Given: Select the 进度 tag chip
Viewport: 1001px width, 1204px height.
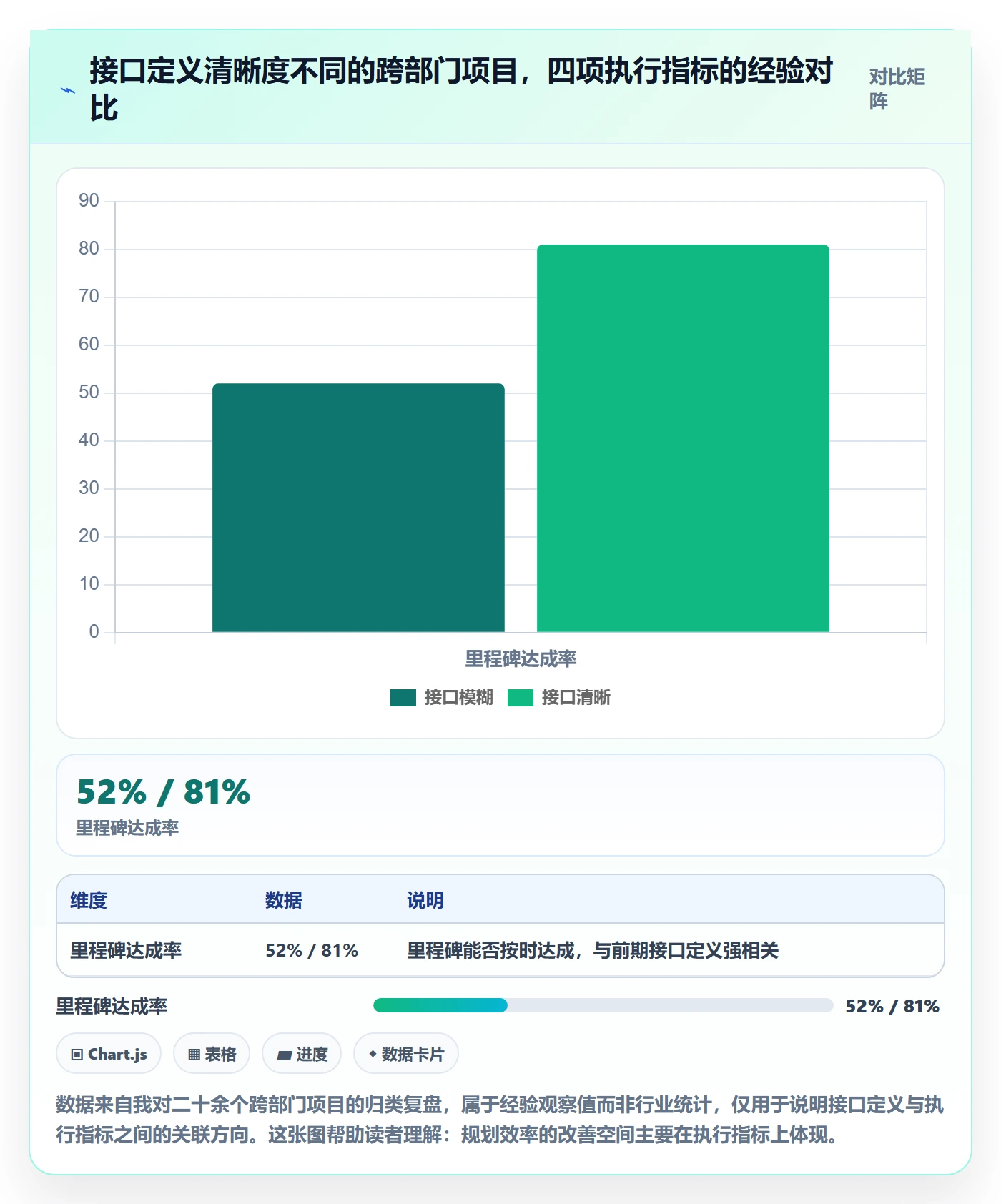Looking at the screenshot, I should tap(302, 1053).
